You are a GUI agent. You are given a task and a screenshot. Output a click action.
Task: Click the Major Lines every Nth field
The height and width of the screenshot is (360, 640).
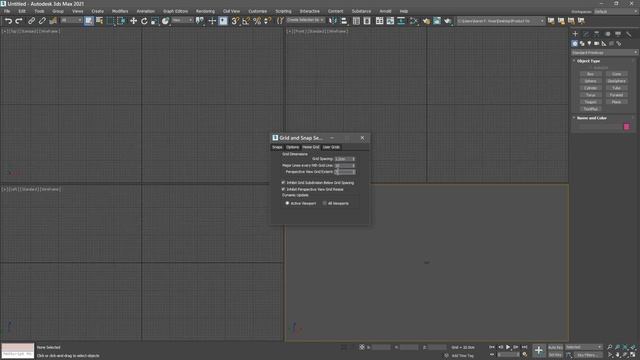click(343, 165)
